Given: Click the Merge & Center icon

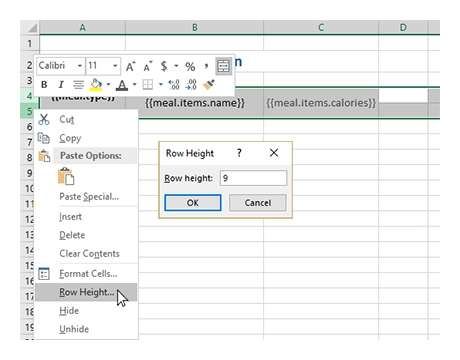Looking at the screenshot, I should (223, 66).
